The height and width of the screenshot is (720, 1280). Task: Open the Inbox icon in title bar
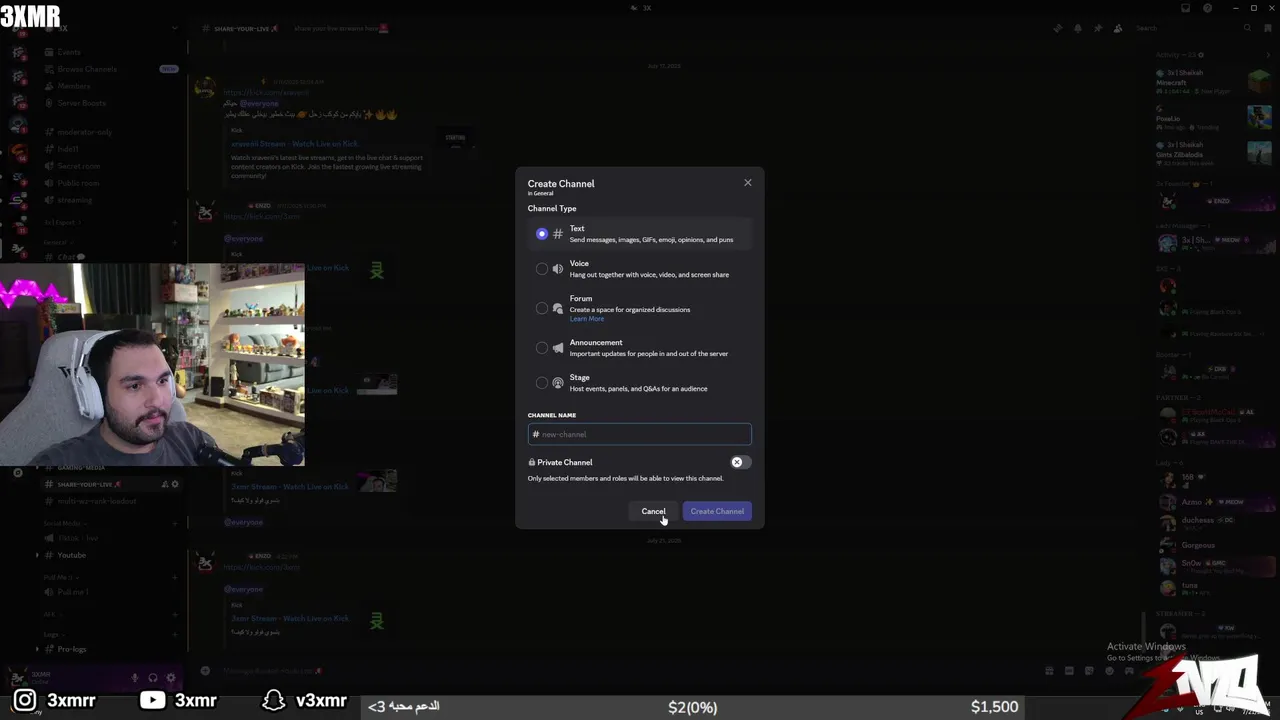click(x=1186, y=8)
